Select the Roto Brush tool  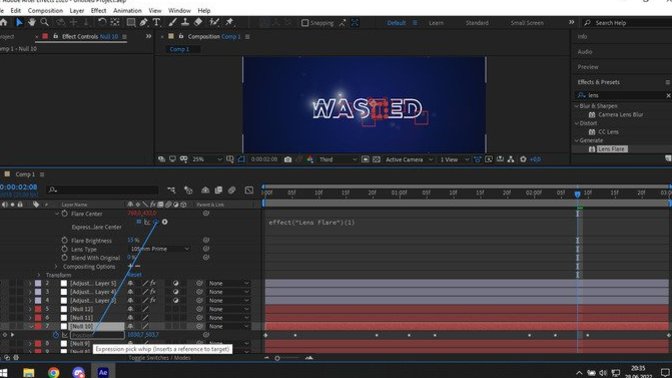click(214, 22)
